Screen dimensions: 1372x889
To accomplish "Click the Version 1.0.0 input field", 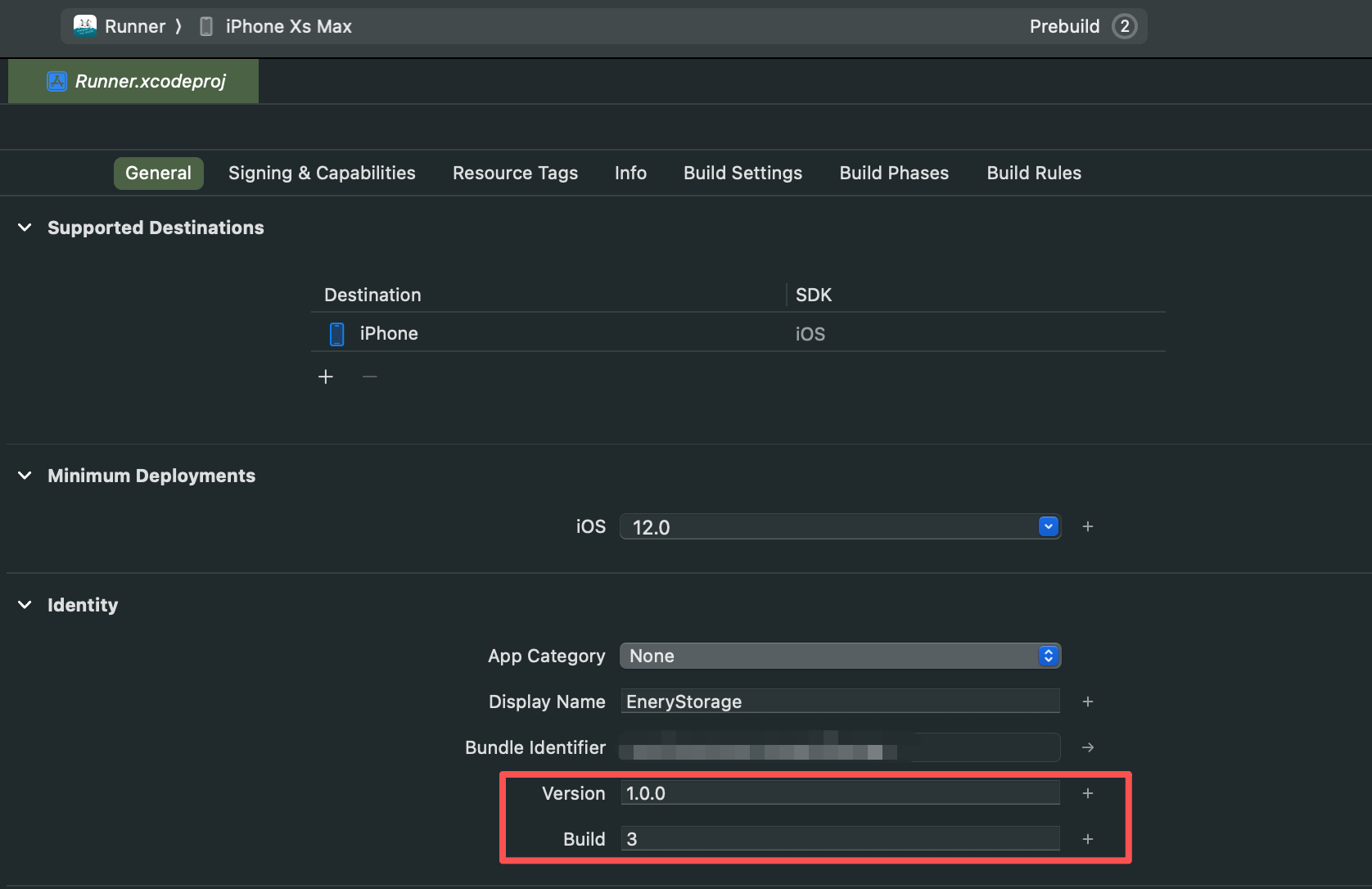I will (840, 793).
